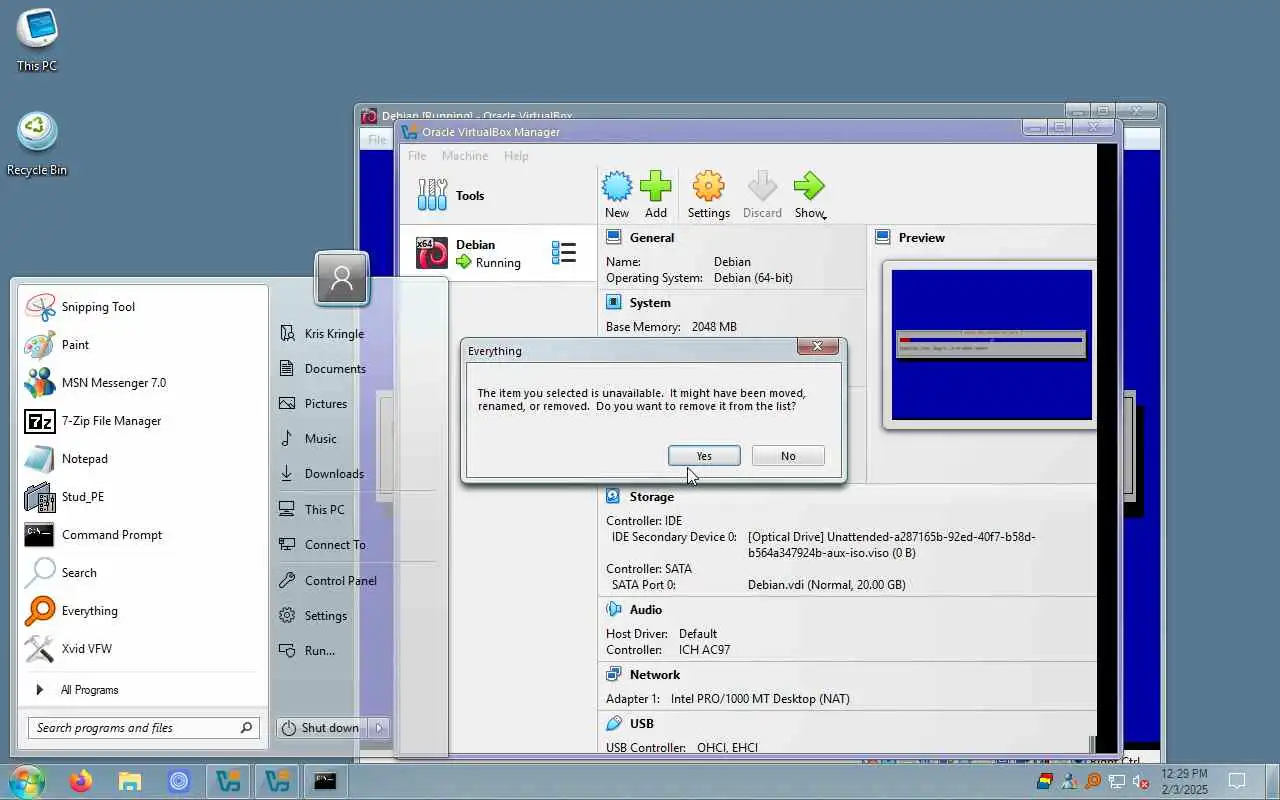Select Tools in VirtualBox Manager sidebar
1280x800 pixels.
498,195
